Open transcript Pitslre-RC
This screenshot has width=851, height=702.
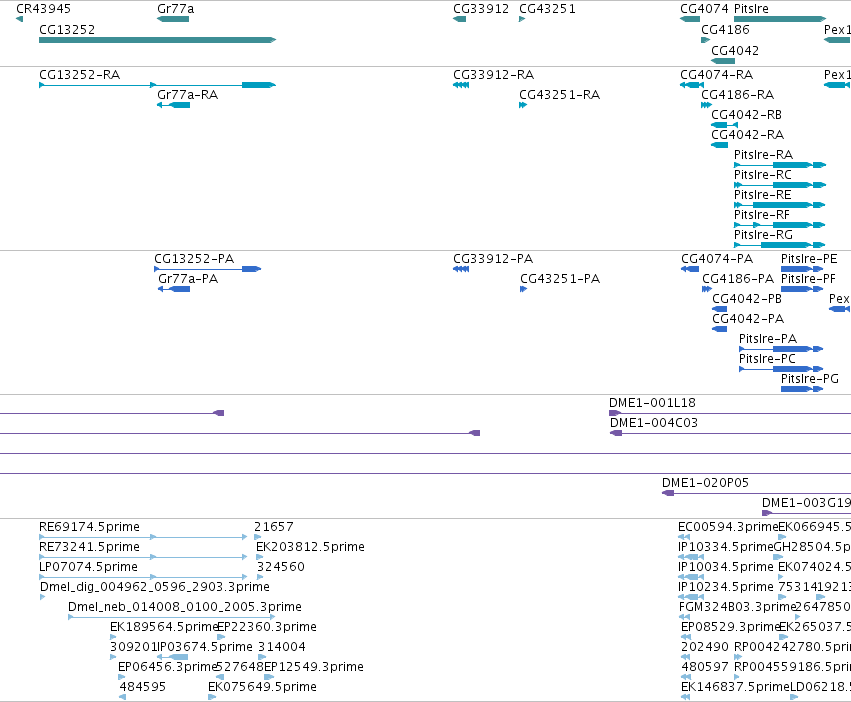[780, 185]
